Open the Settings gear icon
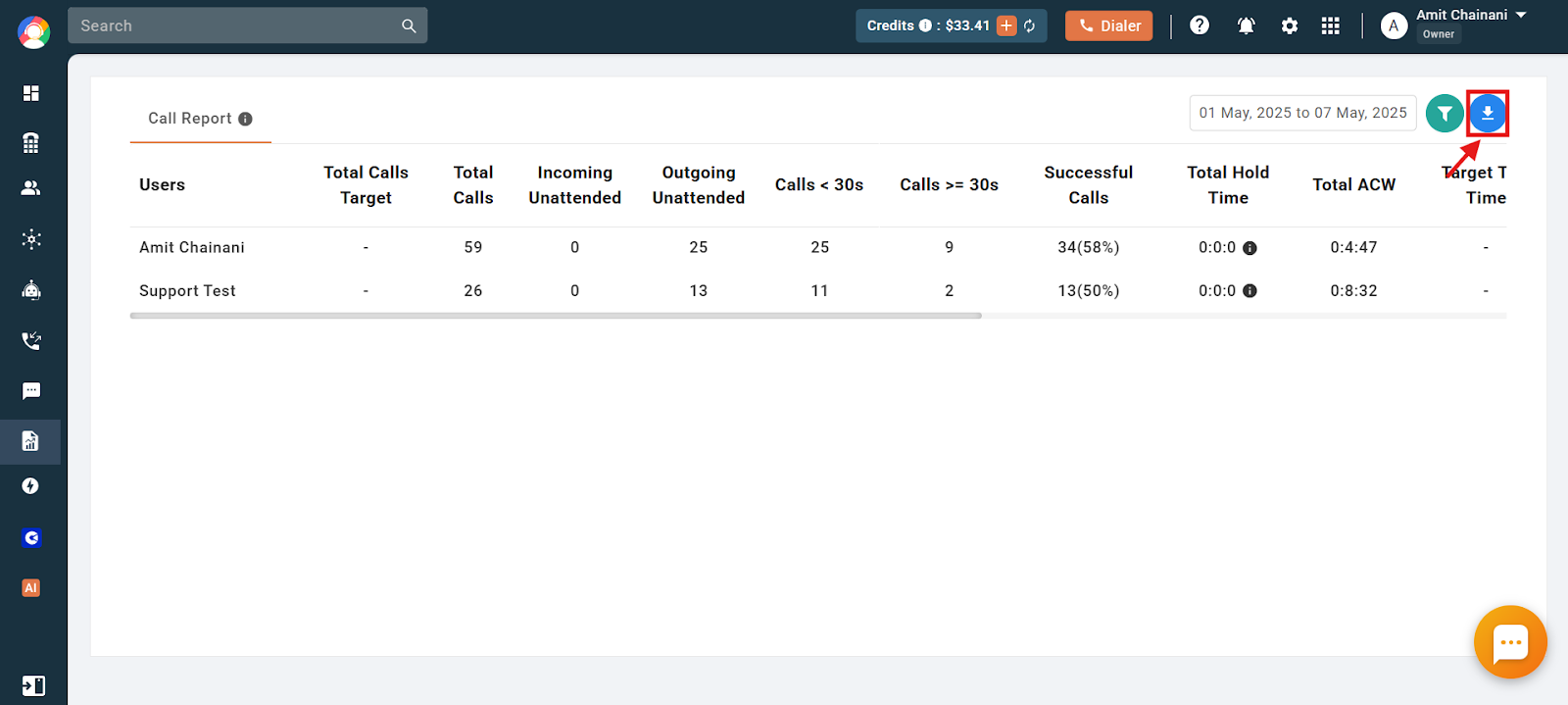The width and height of the screenshot is (1568, 705). click(1290, 26)
